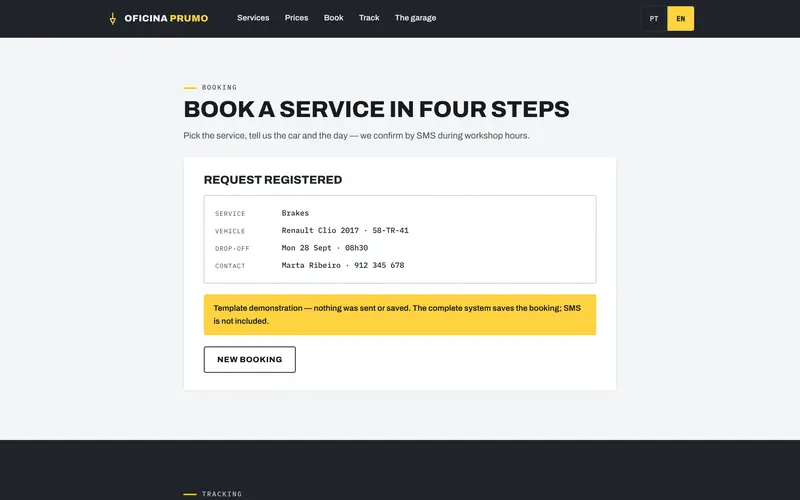
Task: Select the Mon 28 Sept drop-off value
Action: pyautogui.click(x=324, y=248)
